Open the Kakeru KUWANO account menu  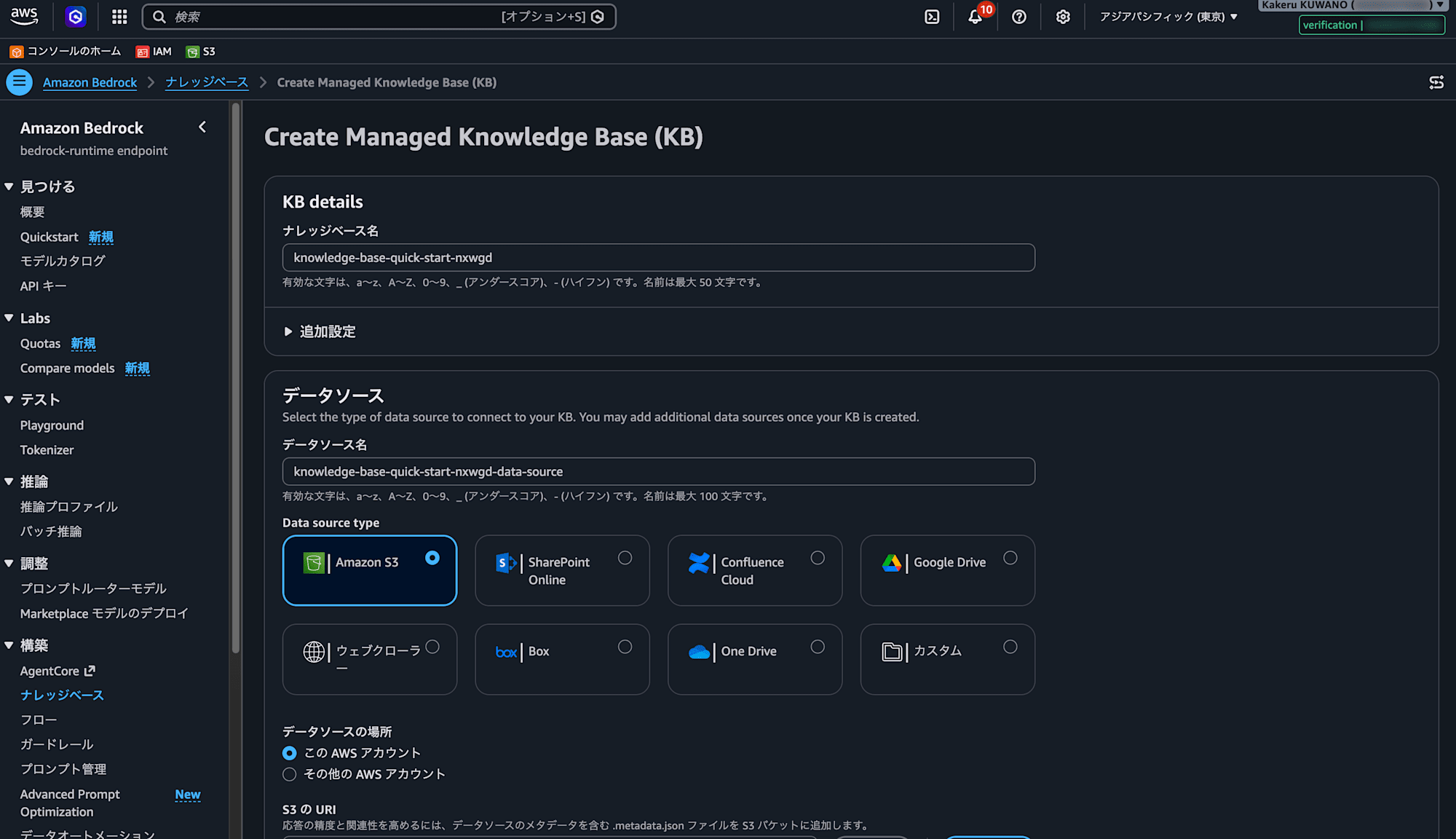(1353, 5)
